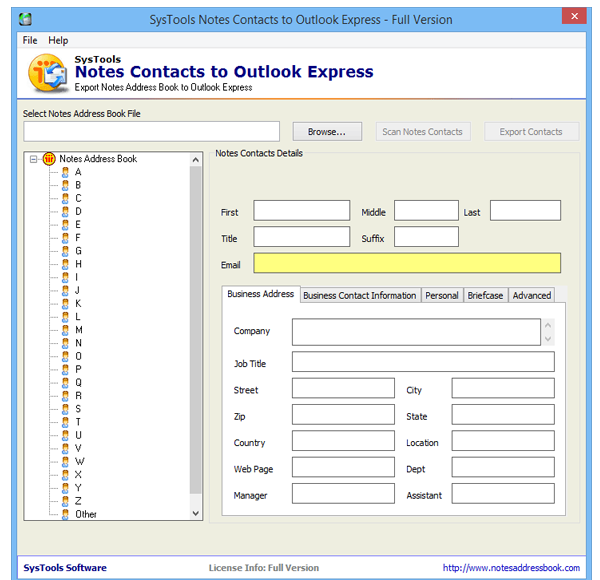Click the Street input field
This screenshot has width=600, height=580.
coord(343,388)
